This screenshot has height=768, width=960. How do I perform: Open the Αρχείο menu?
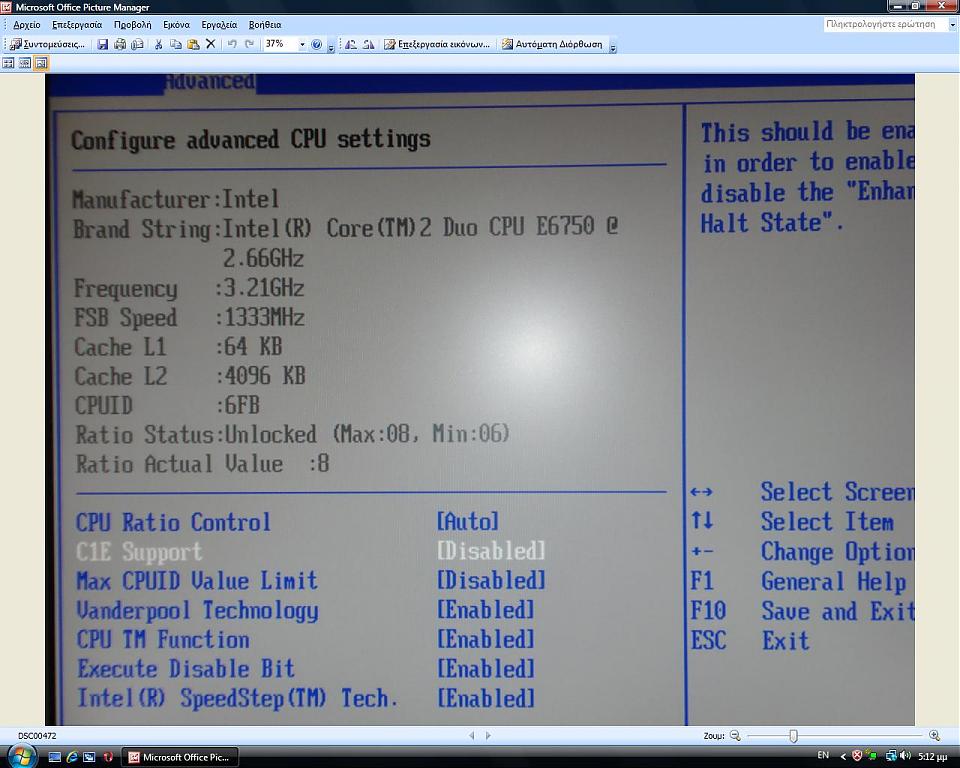tap(27, 25)
